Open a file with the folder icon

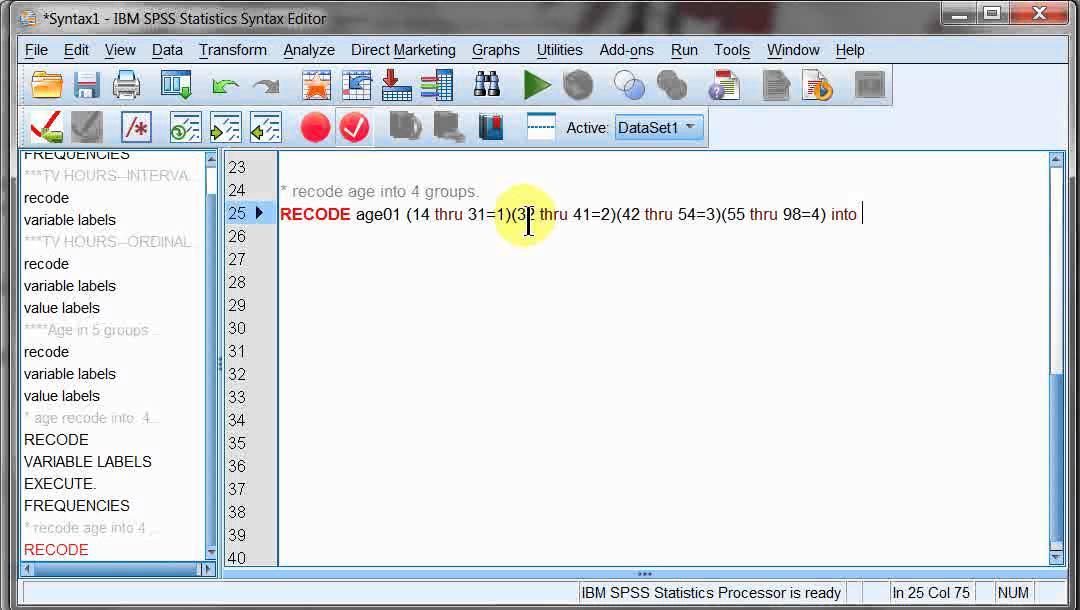[x=47, y=85]
